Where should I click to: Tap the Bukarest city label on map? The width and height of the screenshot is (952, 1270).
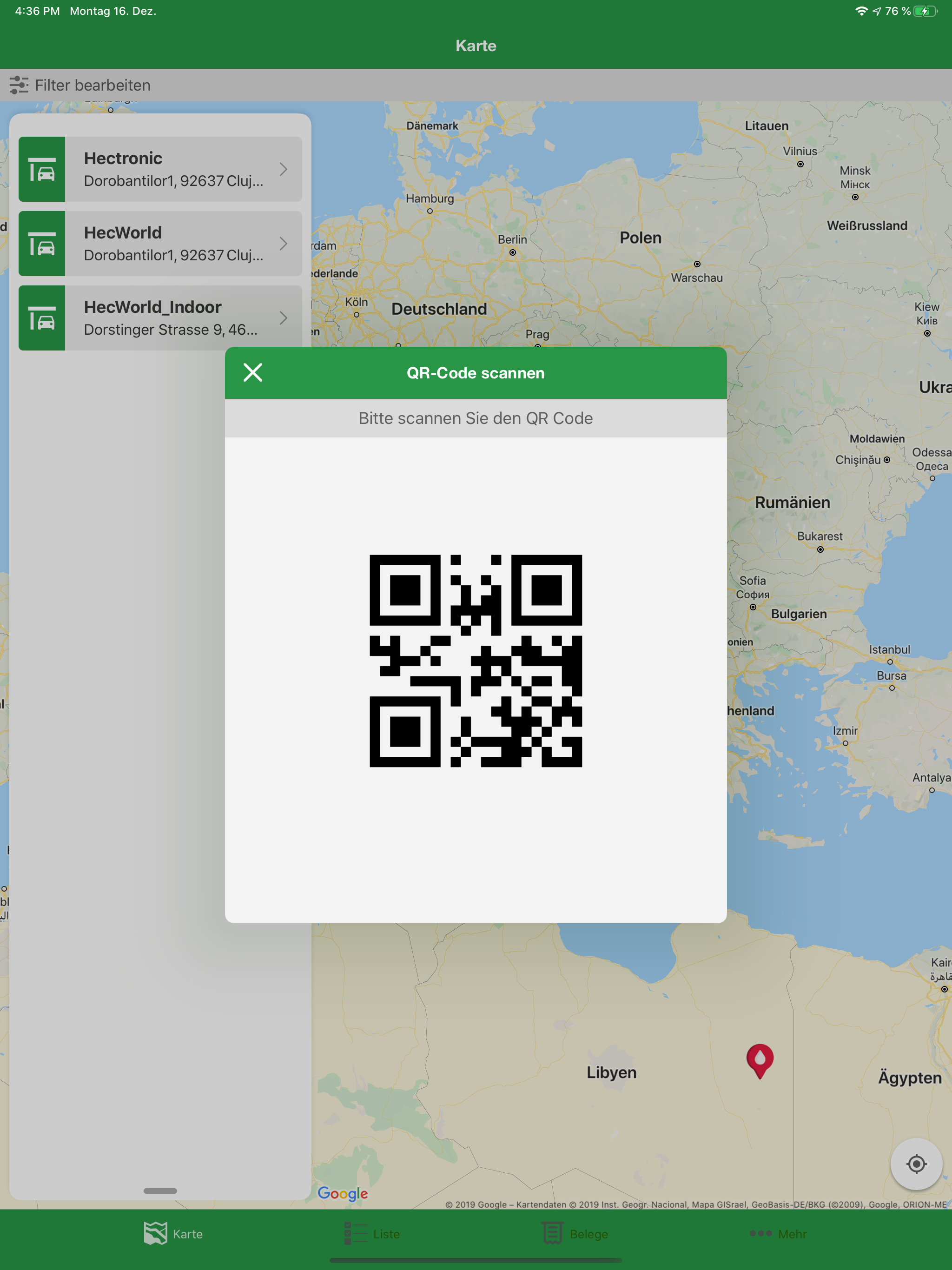coord(820,536)
